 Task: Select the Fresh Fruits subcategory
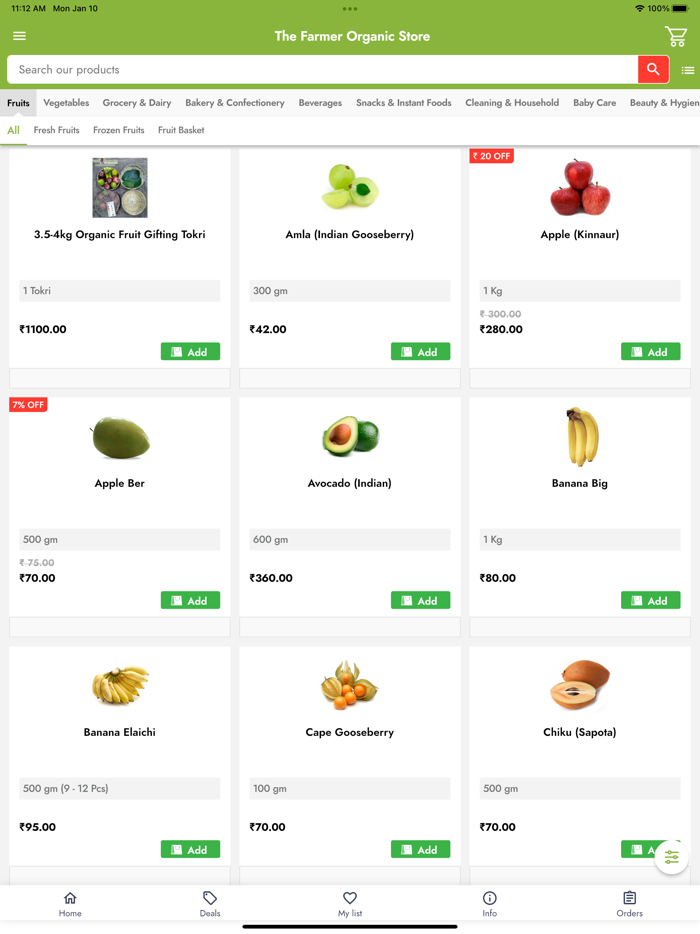pyautogui.click(x=57, y=129)
